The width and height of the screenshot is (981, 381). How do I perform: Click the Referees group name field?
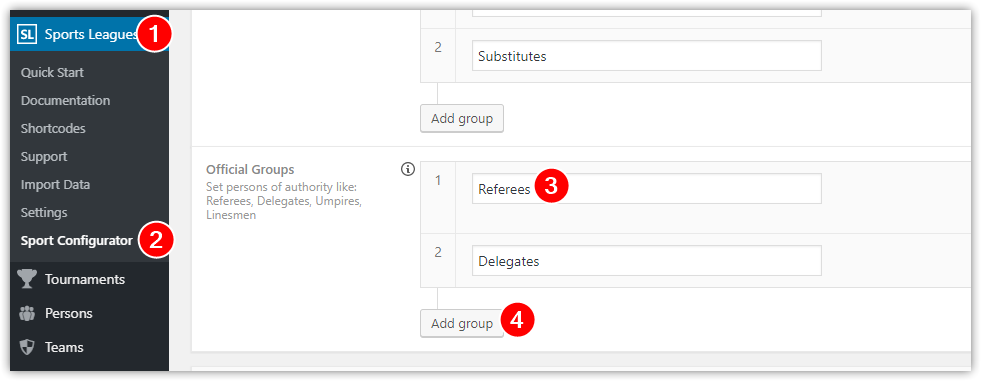coord(646,188)
